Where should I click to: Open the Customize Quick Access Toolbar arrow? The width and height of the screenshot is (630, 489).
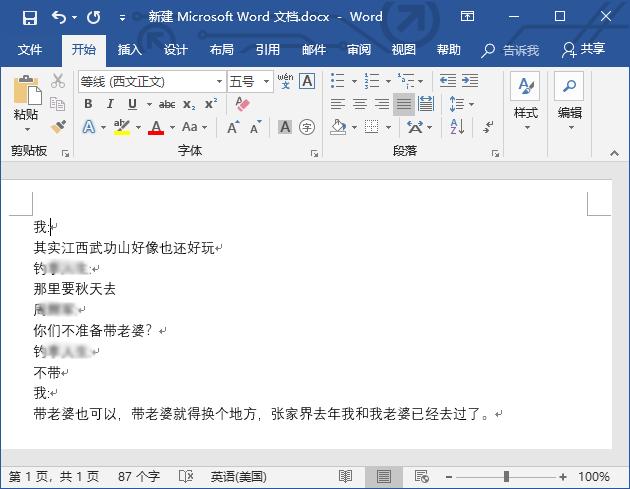[122, 18]
